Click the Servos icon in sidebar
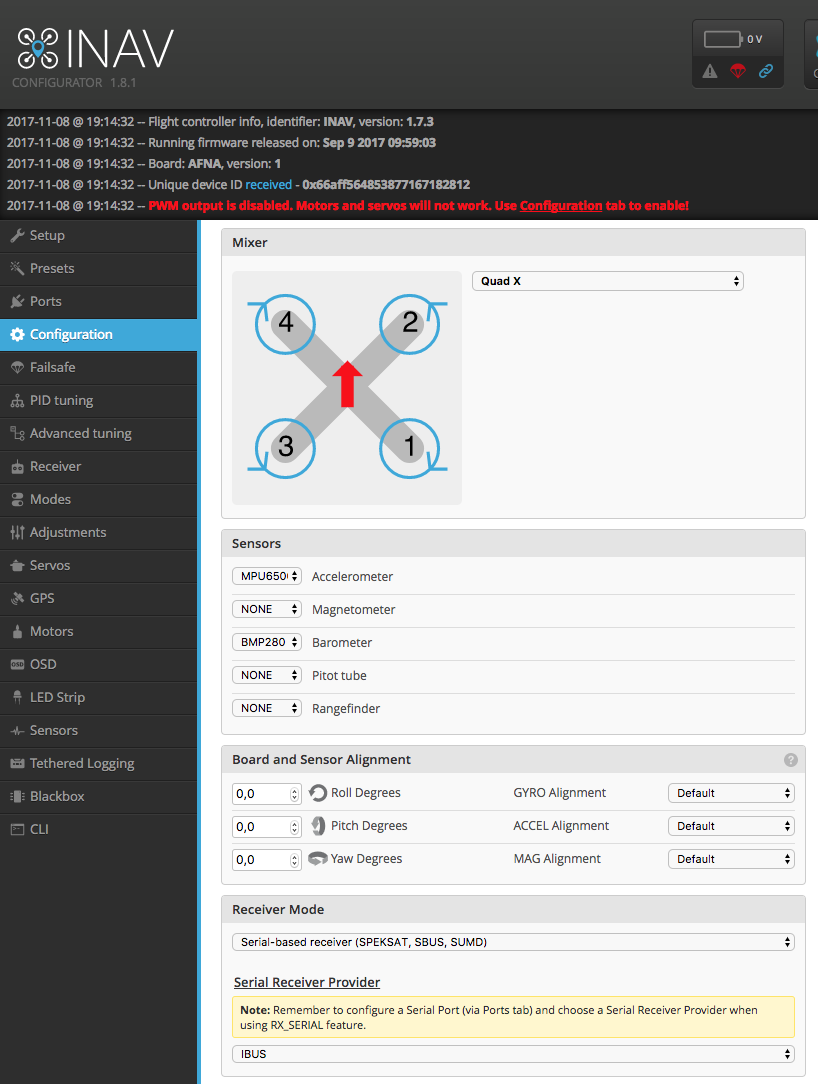 [17, 566]
